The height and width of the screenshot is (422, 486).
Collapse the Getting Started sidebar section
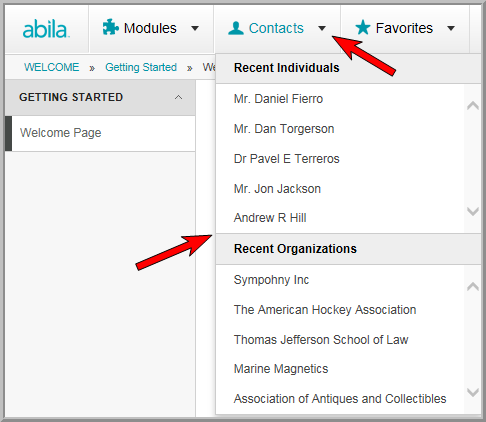178,97
